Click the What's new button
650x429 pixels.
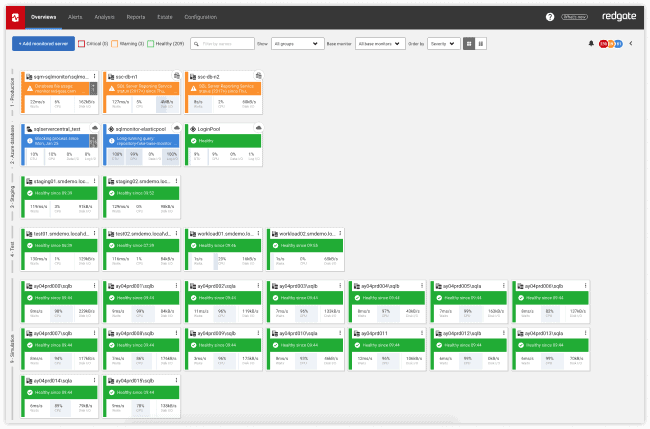pos(575,17)
